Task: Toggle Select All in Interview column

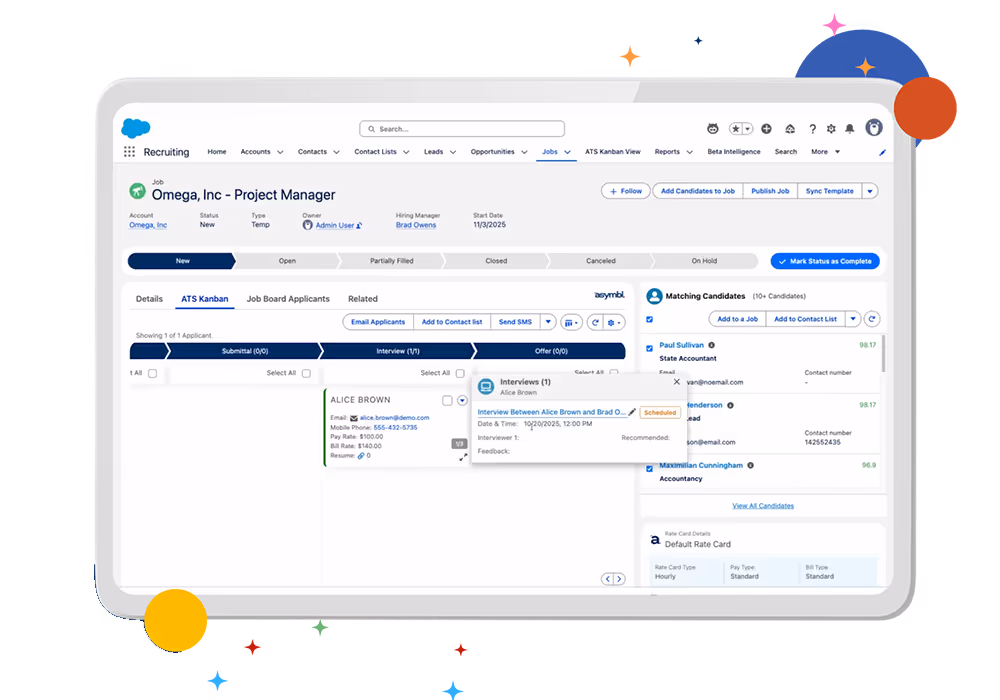Action: coord(460,373)
